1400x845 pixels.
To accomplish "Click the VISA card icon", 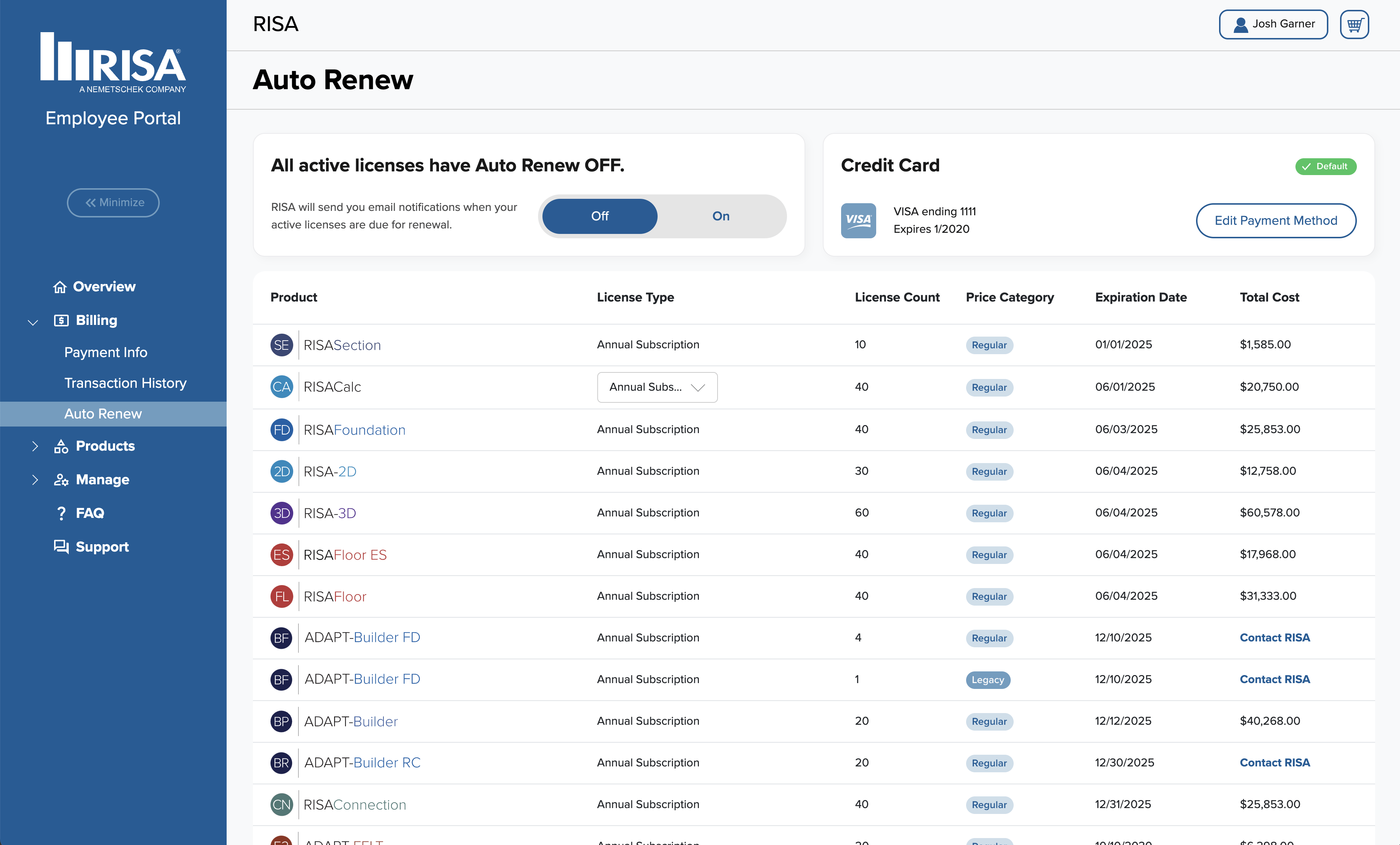I will [858, 220].
